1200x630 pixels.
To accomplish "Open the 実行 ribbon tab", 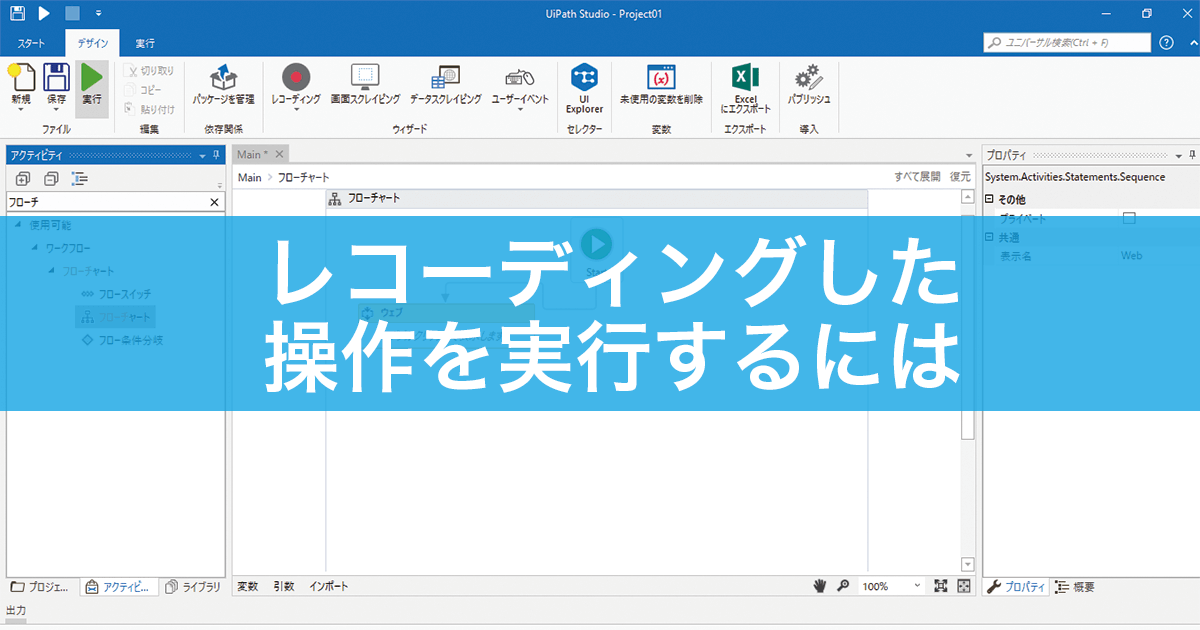I will pos(145,44).
